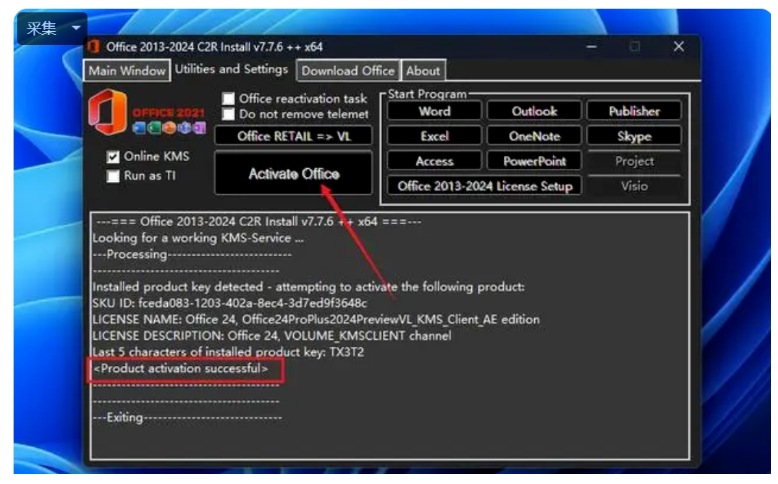Switch to the About tab

coord(423,70)
